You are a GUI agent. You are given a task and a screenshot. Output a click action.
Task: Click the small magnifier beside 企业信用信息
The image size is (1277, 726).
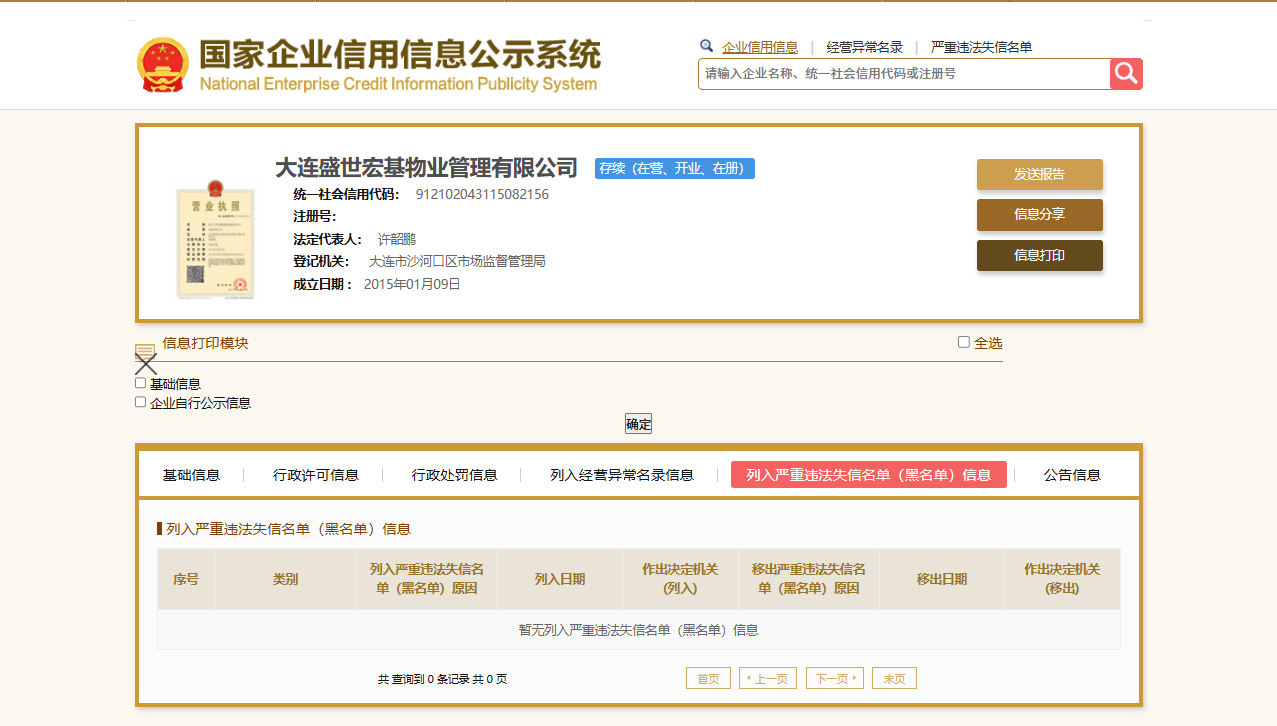(x=706, y=46)
